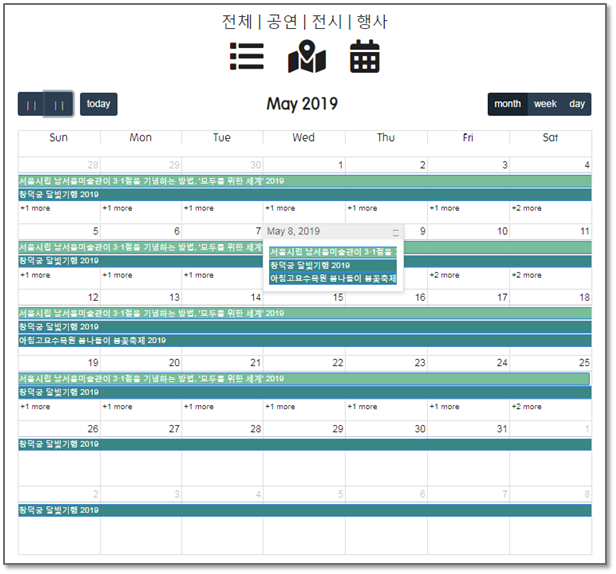Select the month view
The width and height of the screenshot is (616, 574).
click(508, 104)
